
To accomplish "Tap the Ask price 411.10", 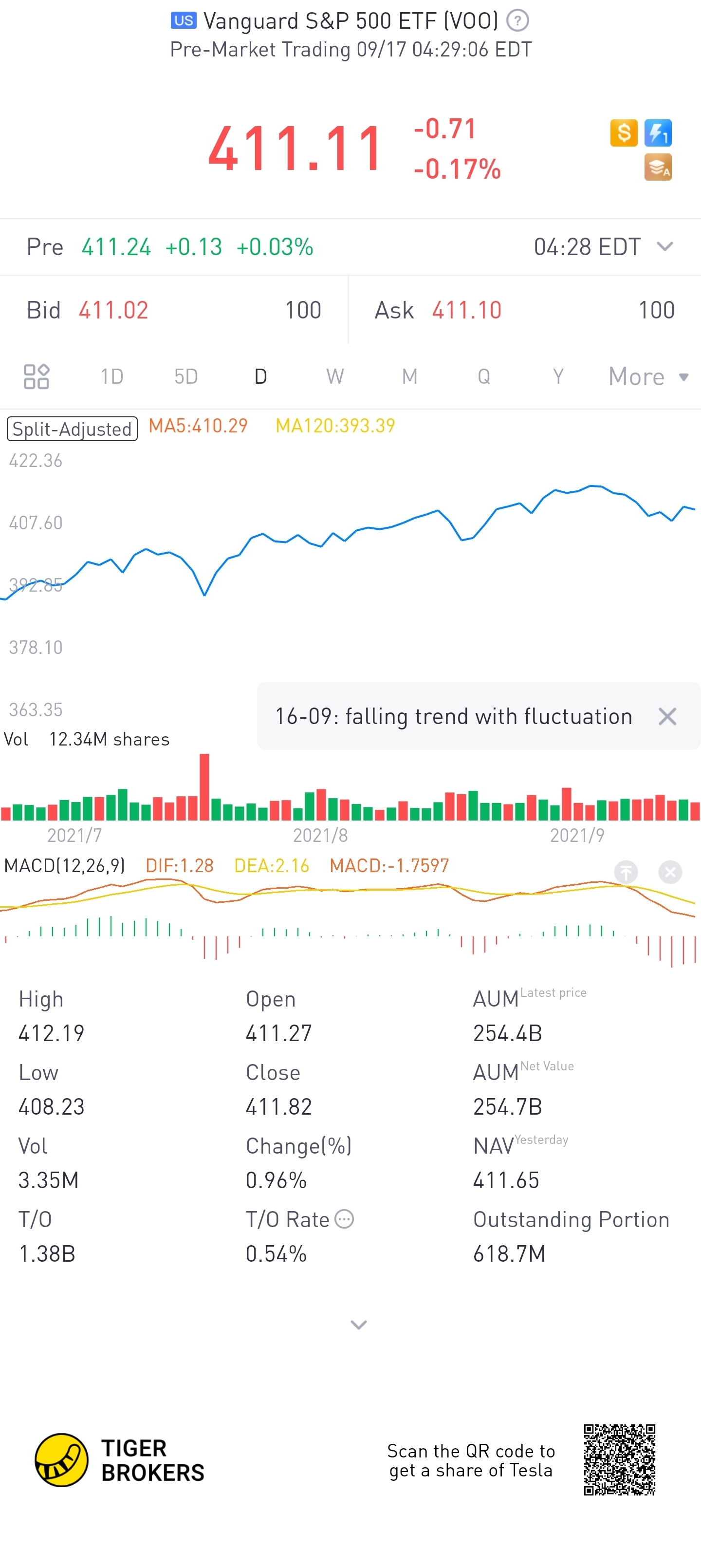I will (x=467, y=311).
